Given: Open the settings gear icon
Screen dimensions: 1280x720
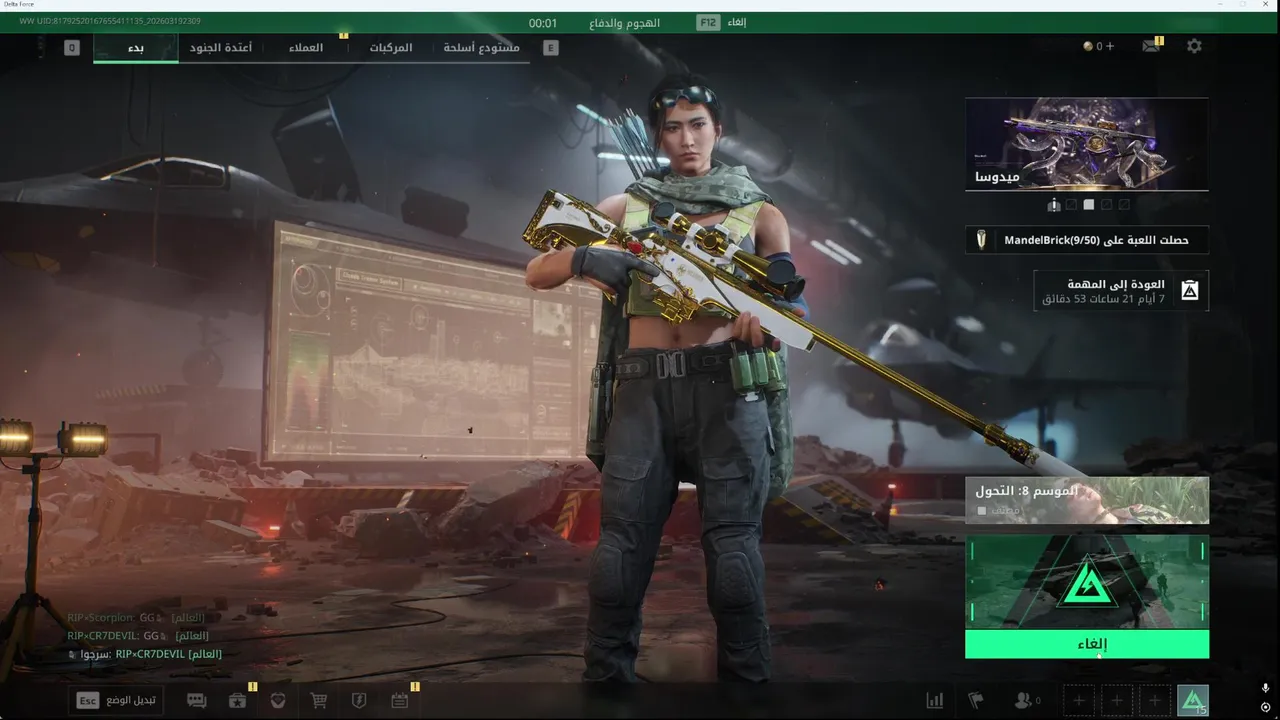Looking at the screenshot, I should [x=1194, y=46].
